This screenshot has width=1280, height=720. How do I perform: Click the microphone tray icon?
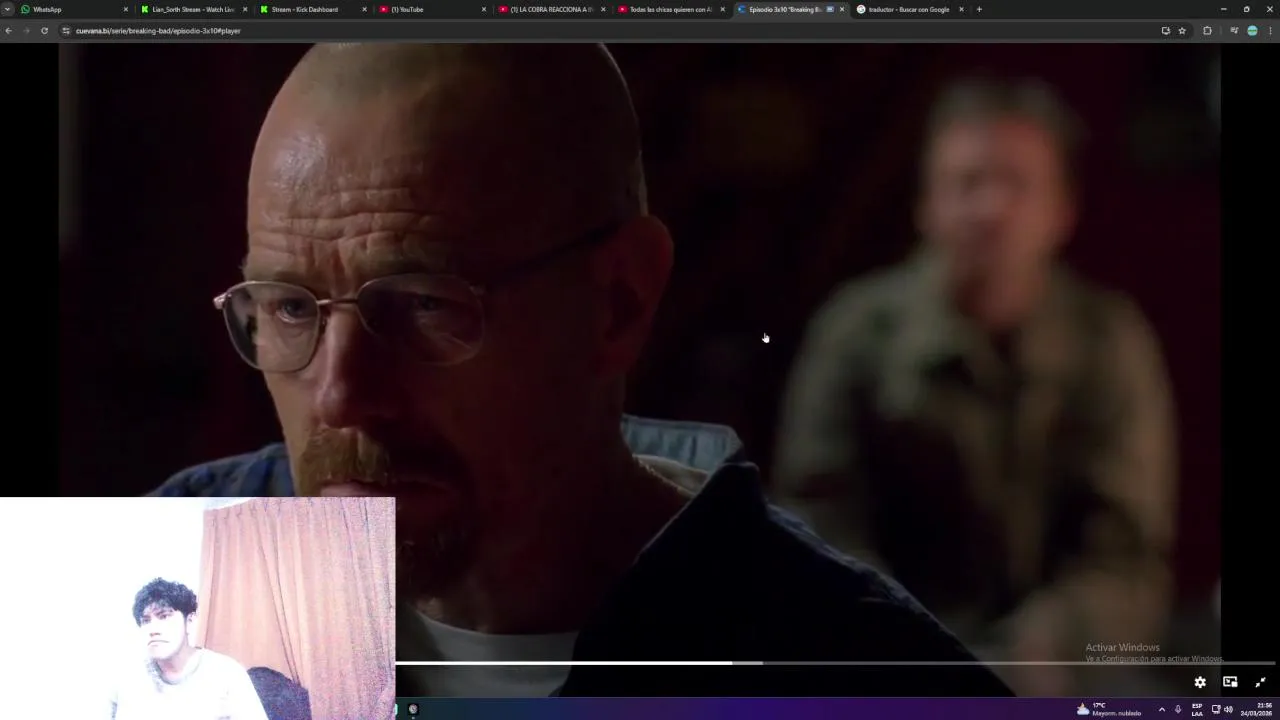(x=1178, y=709)
